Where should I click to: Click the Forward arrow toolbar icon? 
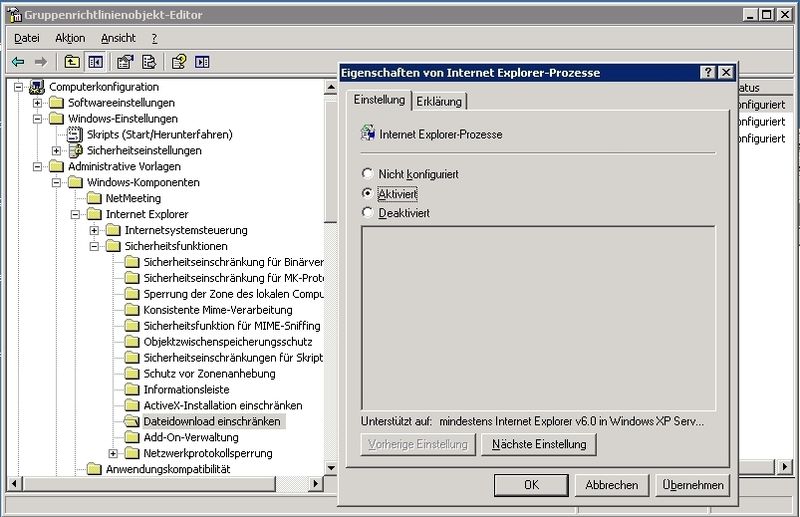[x=41, y=62]
